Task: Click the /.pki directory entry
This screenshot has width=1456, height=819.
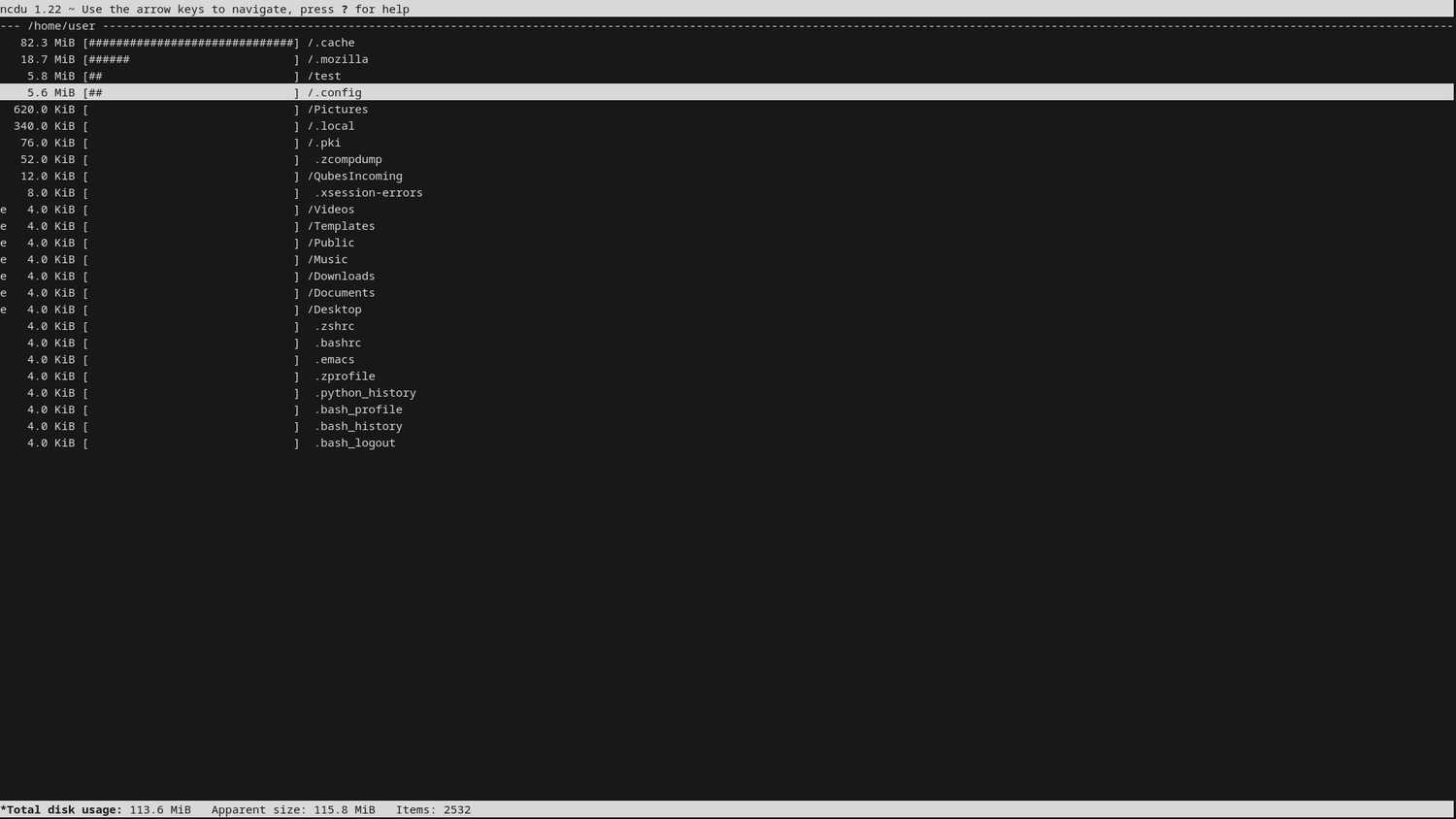Action: click(x=727, y=143)
